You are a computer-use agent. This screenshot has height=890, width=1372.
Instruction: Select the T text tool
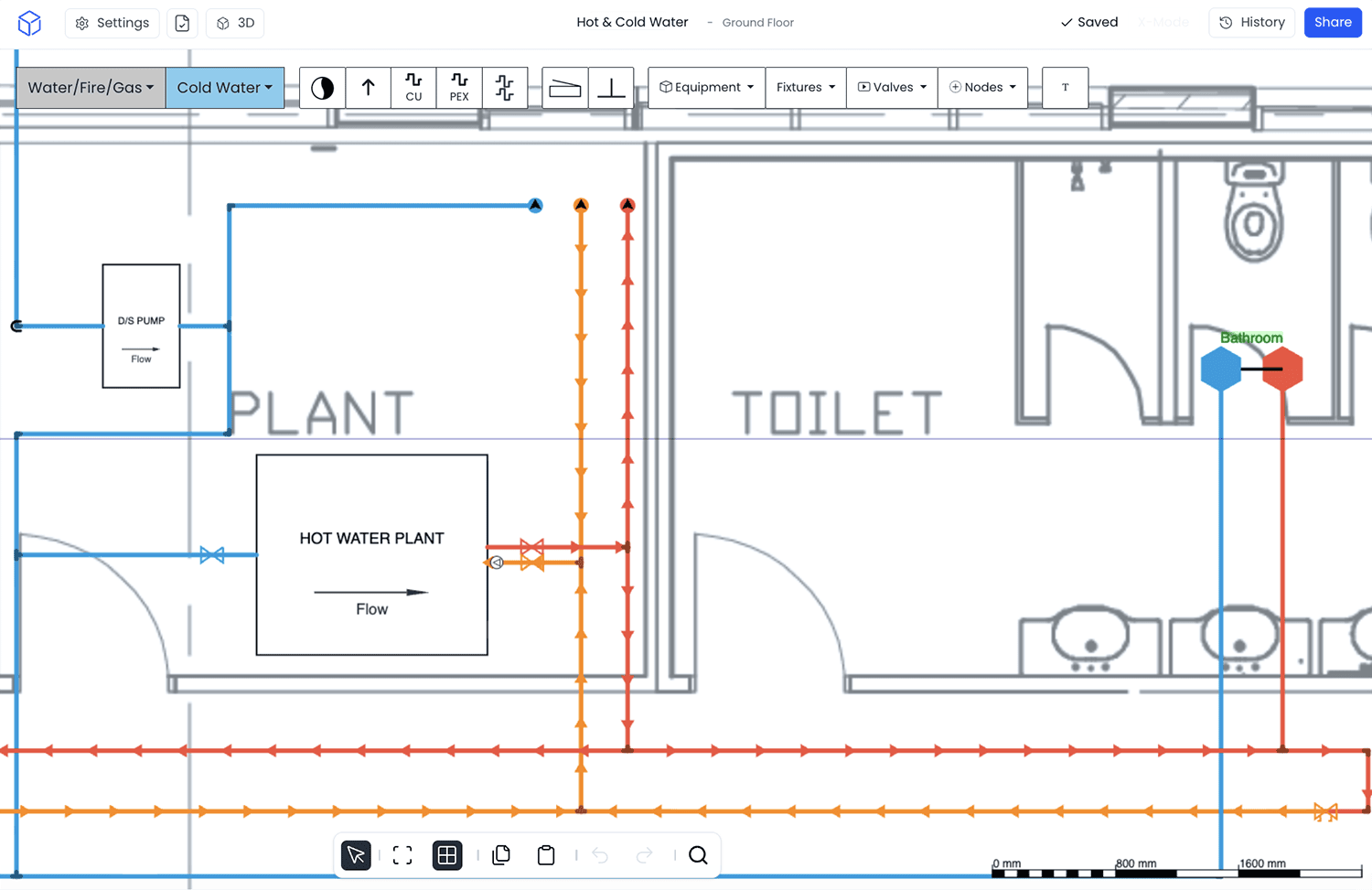[x=1065, y=88]
